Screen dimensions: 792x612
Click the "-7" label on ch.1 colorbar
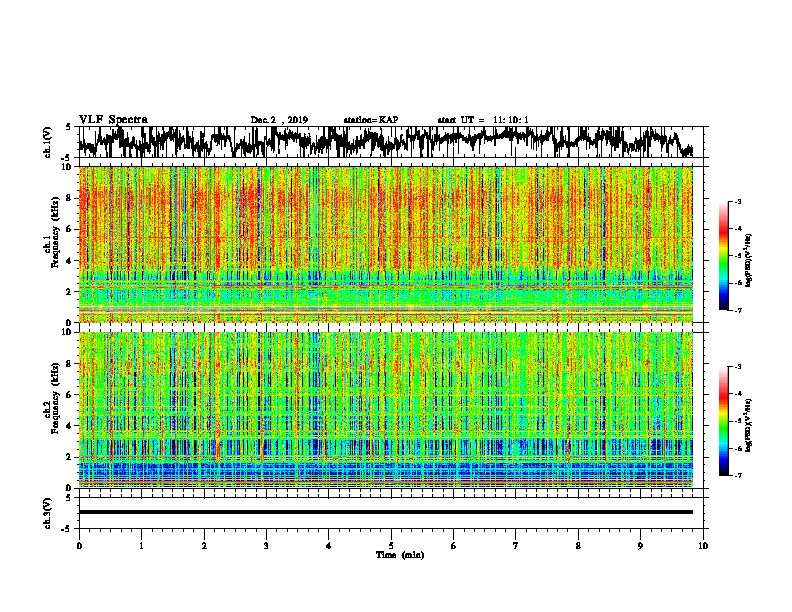[x=738, y=310]
